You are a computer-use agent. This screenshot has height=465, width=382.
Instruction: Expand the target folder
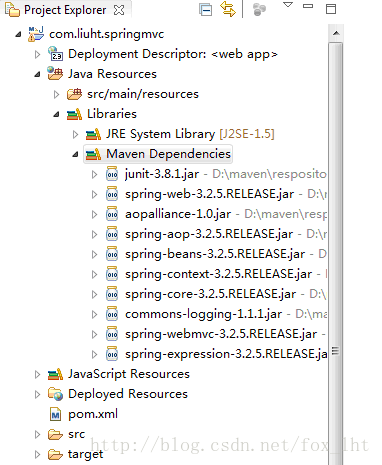37,454
